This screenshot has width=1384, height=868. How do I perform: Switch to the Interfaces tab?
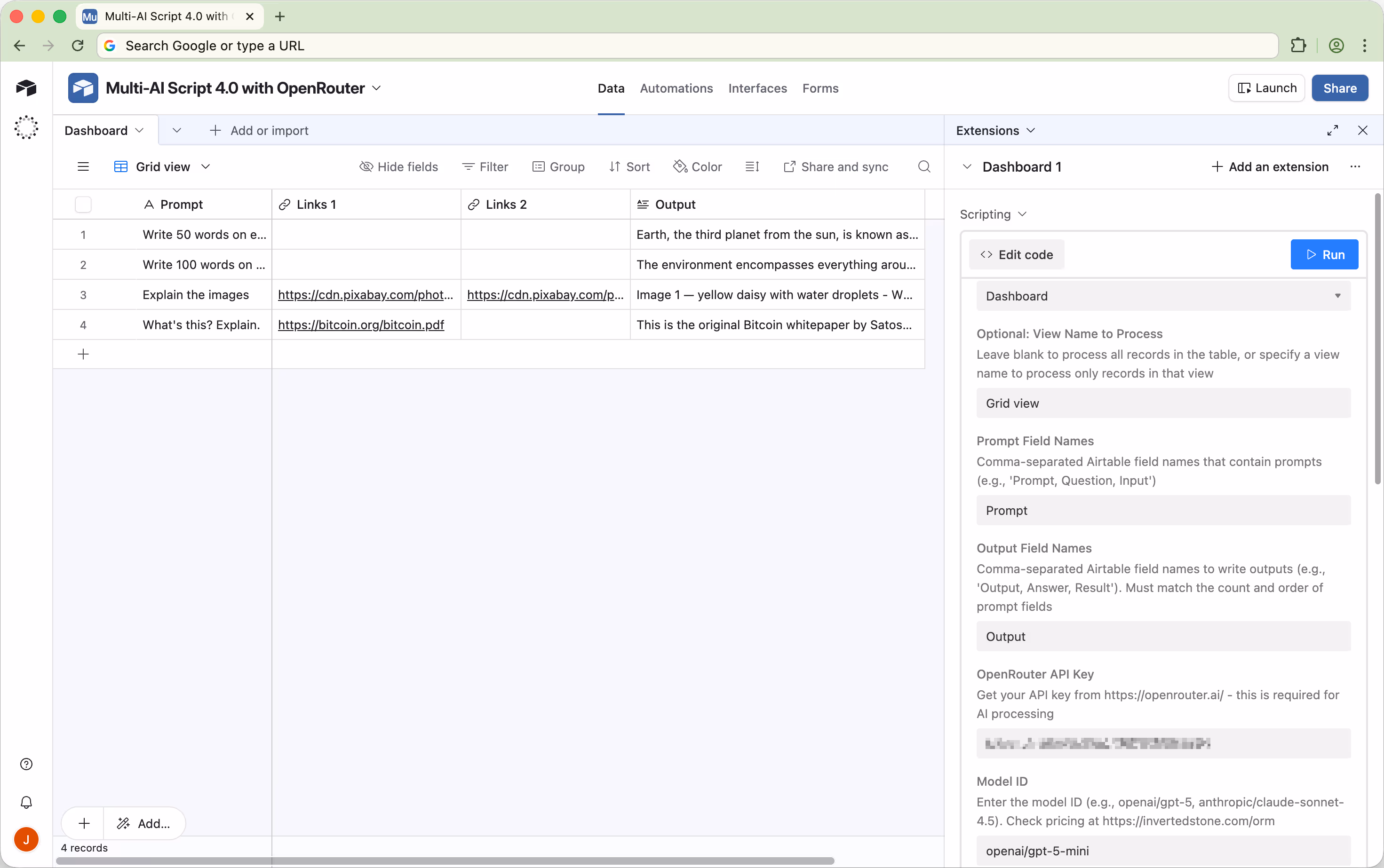coord(757,88)
